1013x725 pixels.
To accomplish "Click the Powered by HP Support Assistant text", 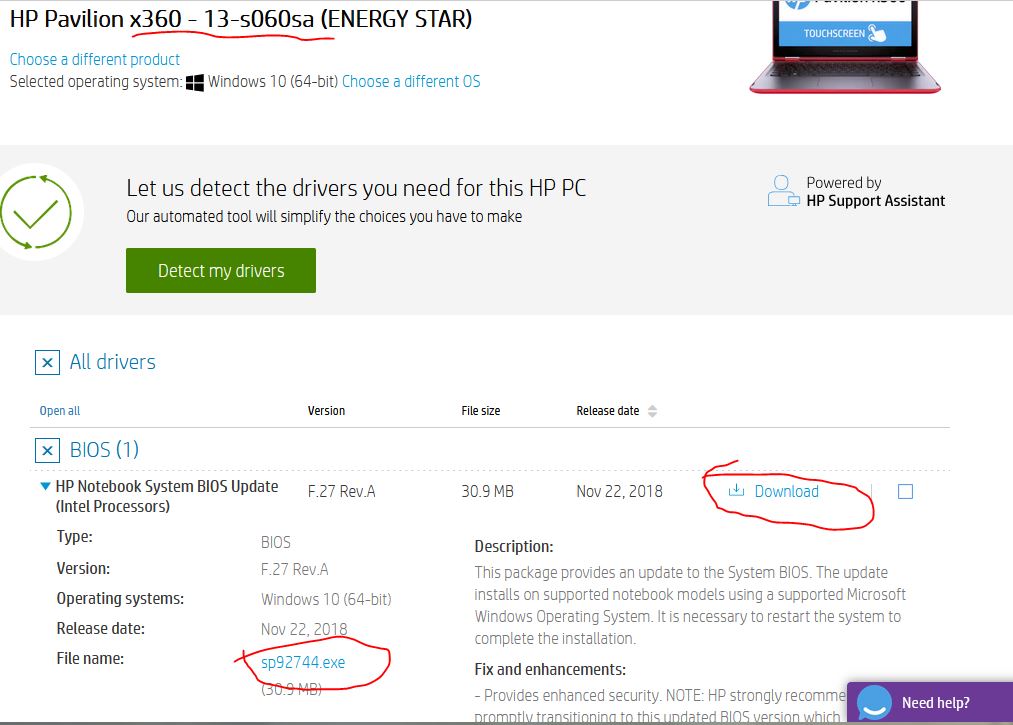I will point(875,192).
